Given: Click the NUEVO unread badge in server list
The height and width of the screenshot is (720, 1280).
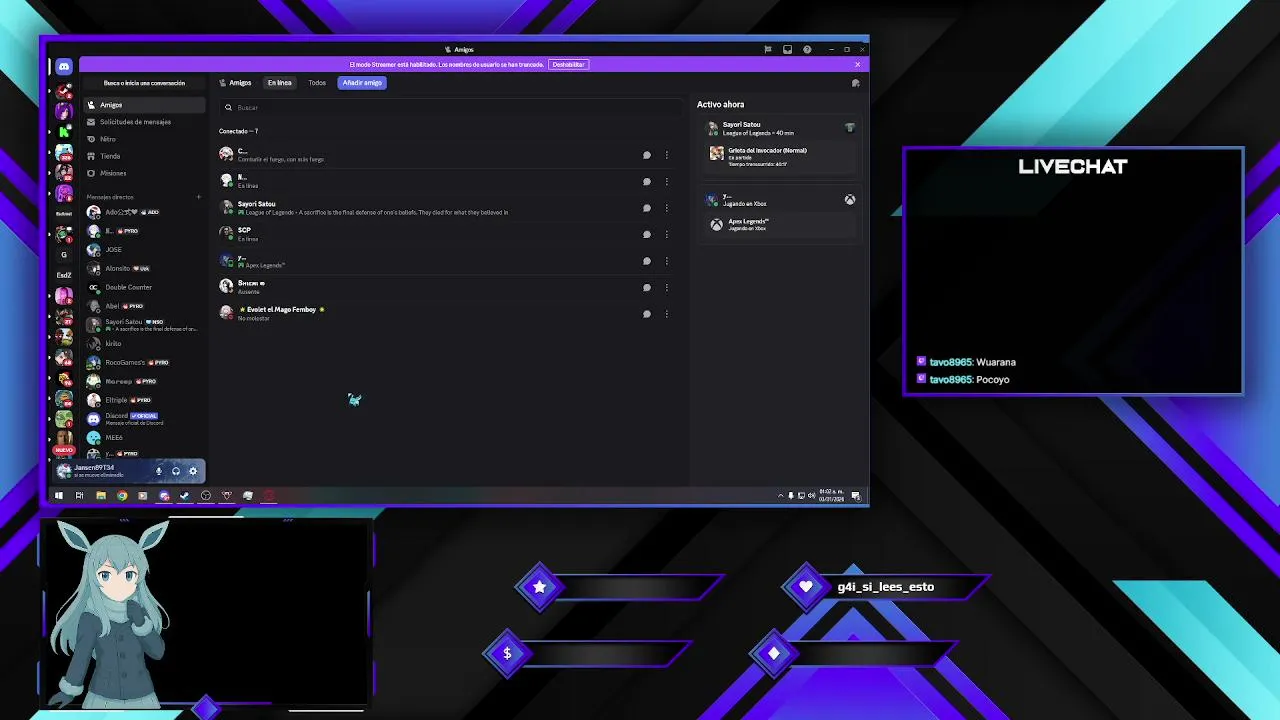Looking at the screenshot, I should pyautogui.click(x=64, y=450).
